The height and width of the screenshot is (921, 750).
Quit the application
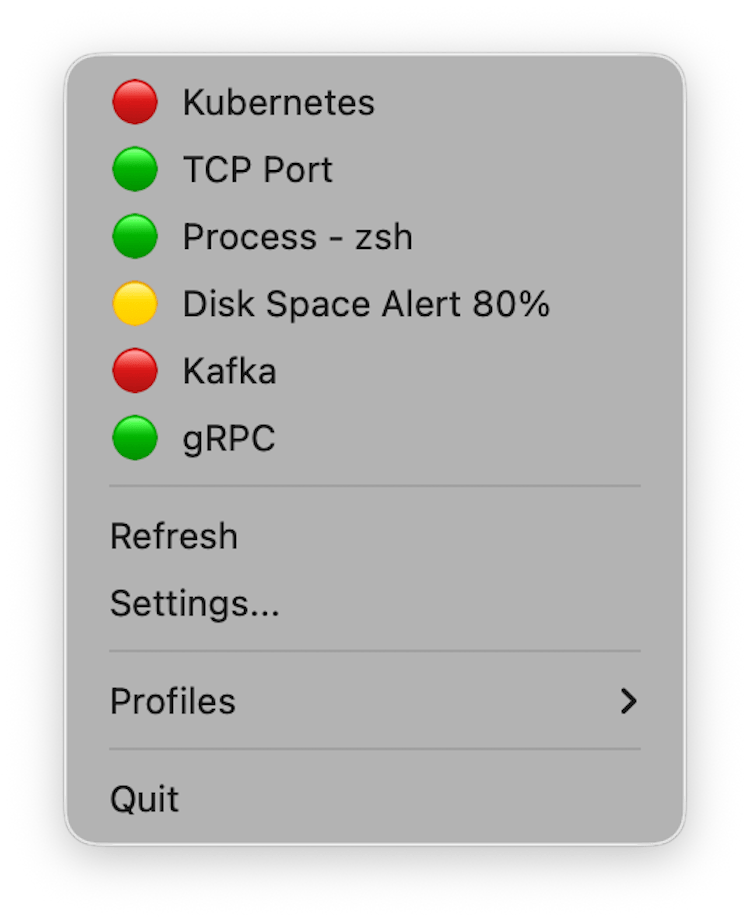(145, 800)
